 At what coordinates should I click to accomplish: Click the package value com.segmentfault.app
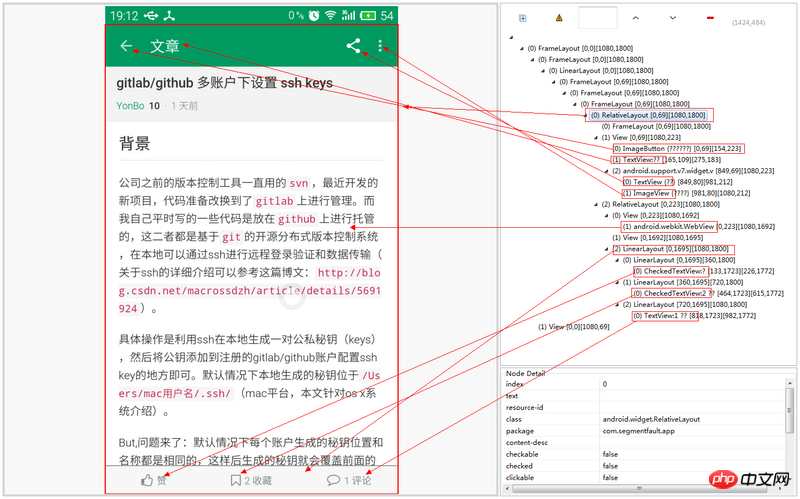pos(638,431)
